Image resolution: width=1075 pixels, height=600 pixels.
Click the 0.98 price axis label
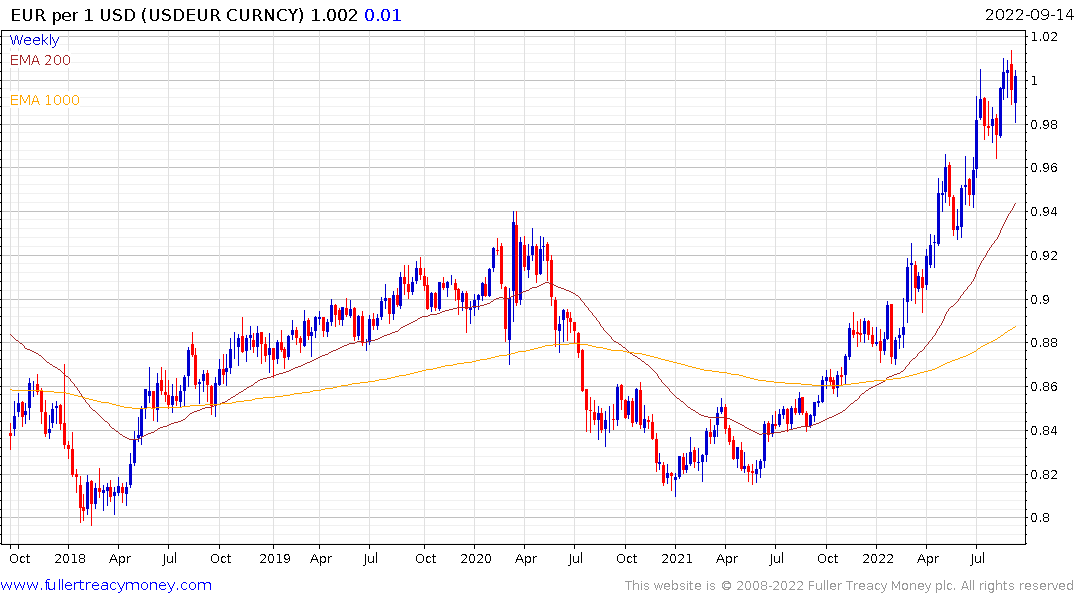pyautogui.click(x=1044, y=125)
